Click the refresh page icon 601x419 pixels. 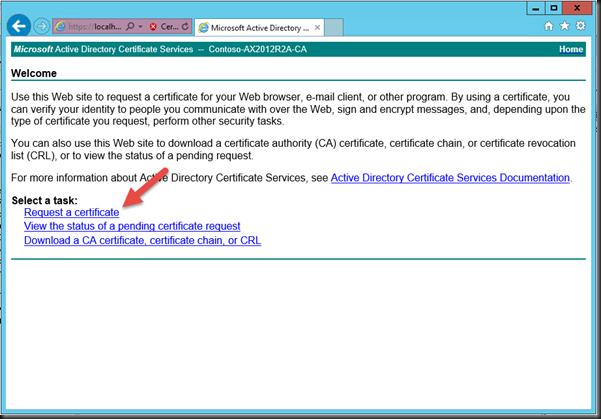185,26
